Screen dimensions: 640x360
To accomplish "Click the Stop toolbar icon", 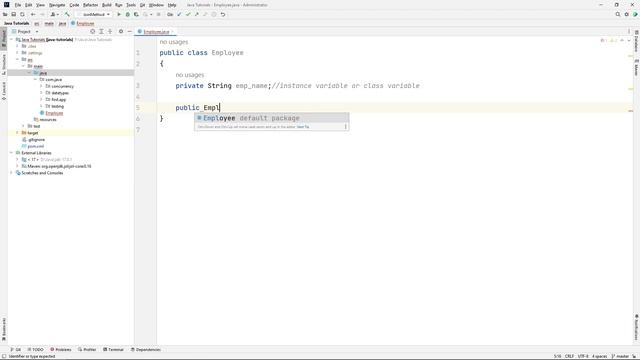I will pyautogui.click(x=158, y=14).
